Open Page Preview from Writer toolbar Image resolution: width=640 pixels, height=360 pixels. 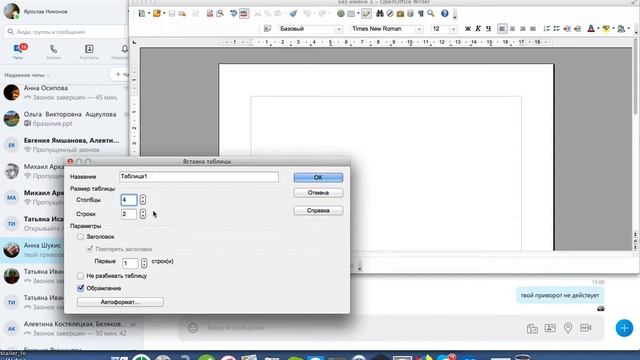click(220, 13)
